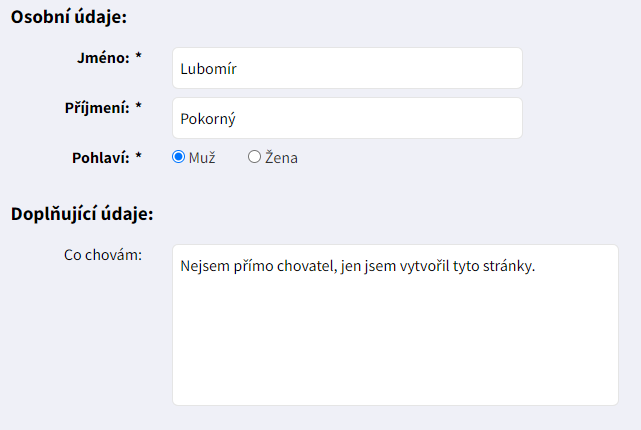Viewport: 641px width, 430px height.
Task: Click the Jméno field label
Action: 103,58
